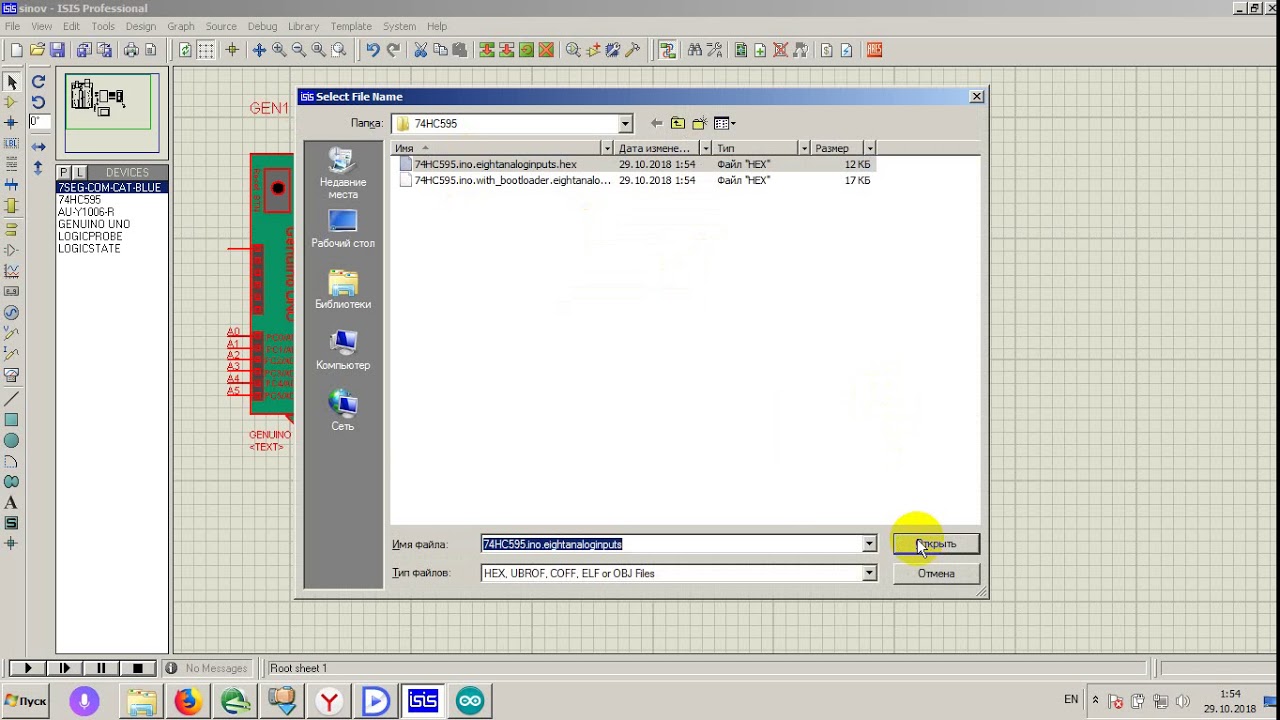The image size is (1280, 720).
Task: Redraw the display with the refresh icon
Action: pos(185,50)
